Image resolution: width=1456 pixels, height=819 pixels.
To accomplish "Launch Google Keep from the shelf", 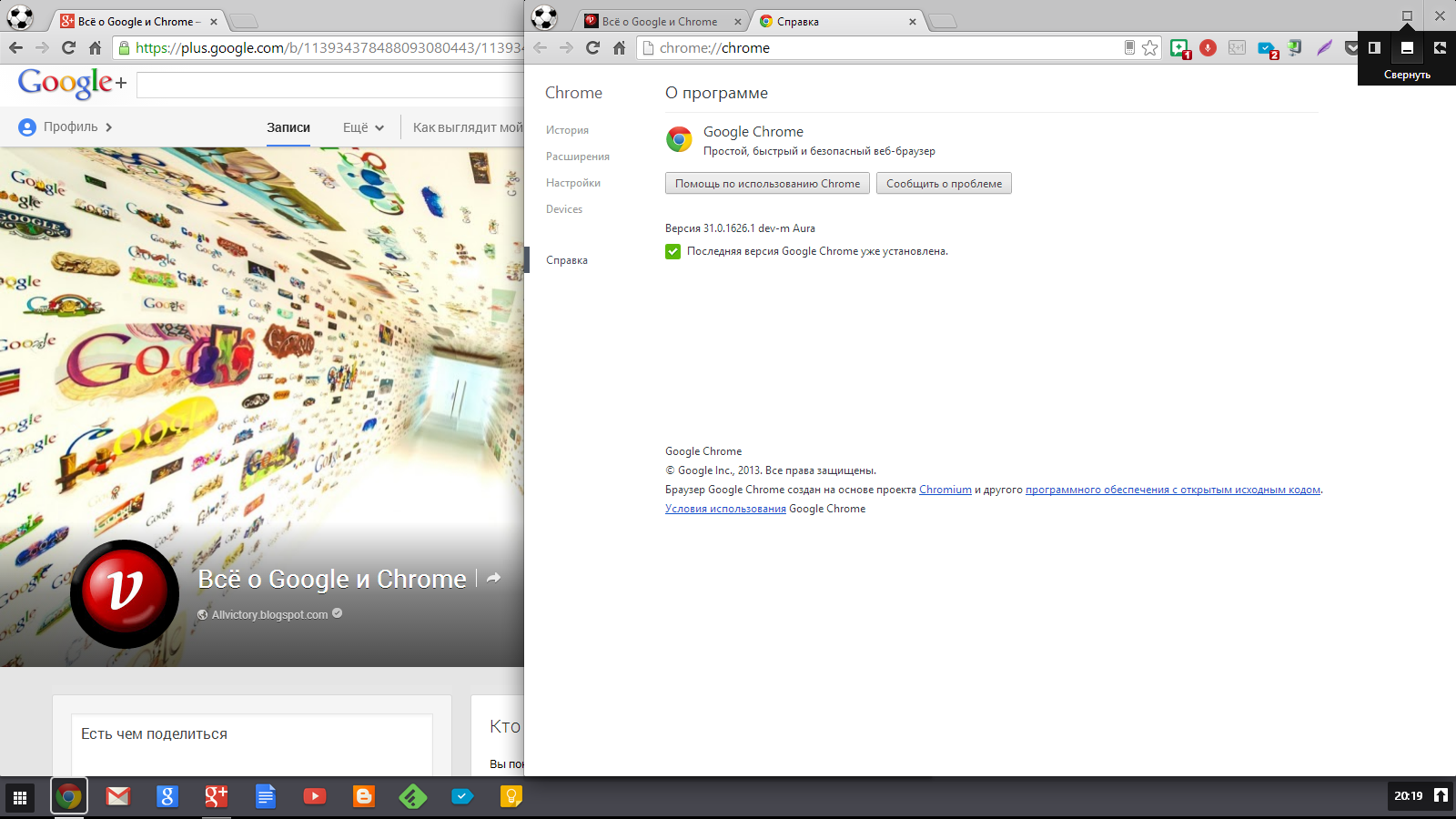I will [x=511, y=797].
